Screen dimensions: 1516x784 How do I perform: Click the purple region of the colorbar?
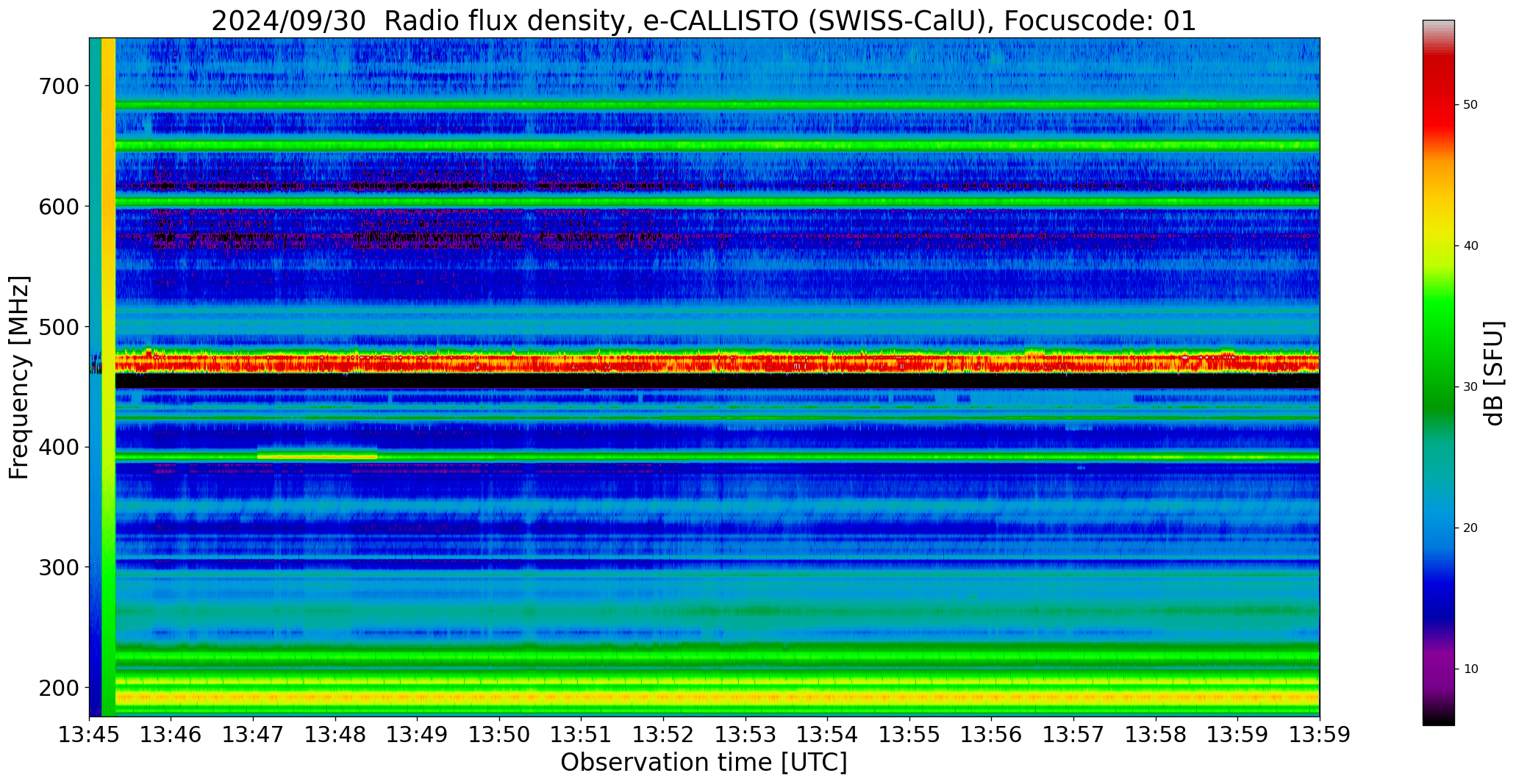pyautogui.click(x=1438, y=665)
